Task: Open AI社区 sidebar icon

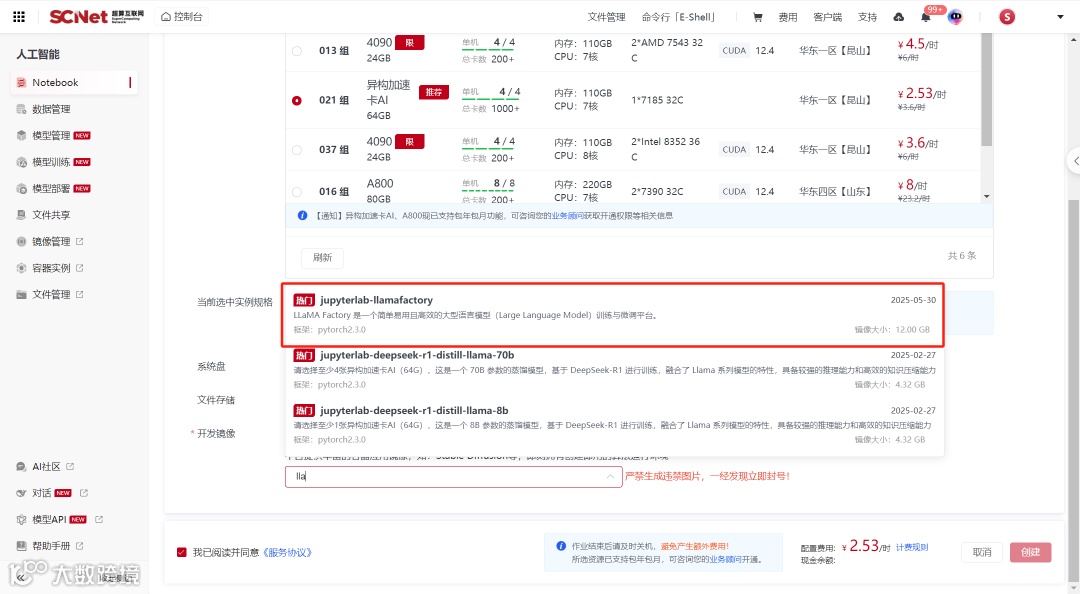Action: (21, 467)
